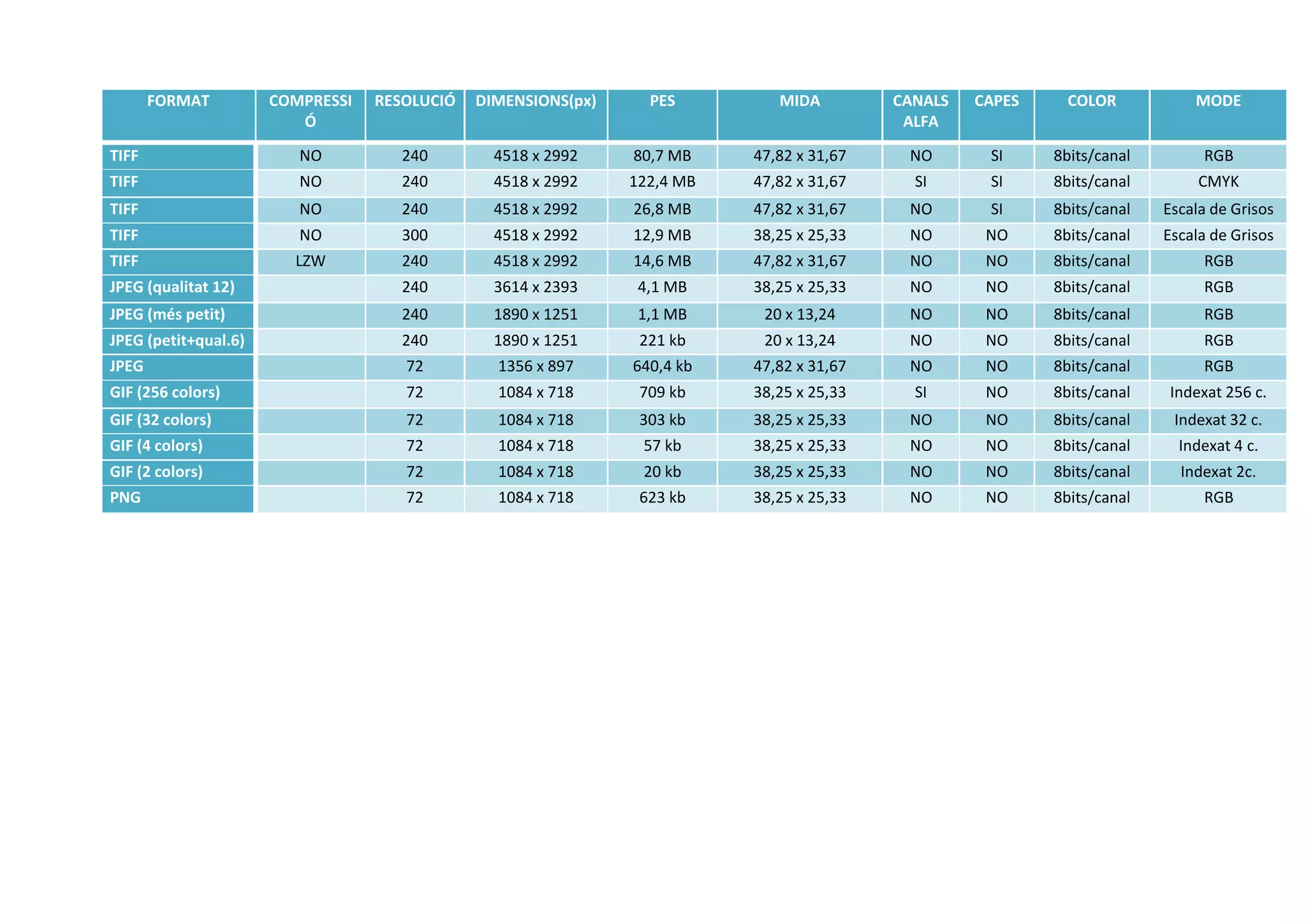The height and width of the screenshot is (924, 1306).
Task: Click the GIF (256 colors) row label
Action: click(x=165, y=393)
